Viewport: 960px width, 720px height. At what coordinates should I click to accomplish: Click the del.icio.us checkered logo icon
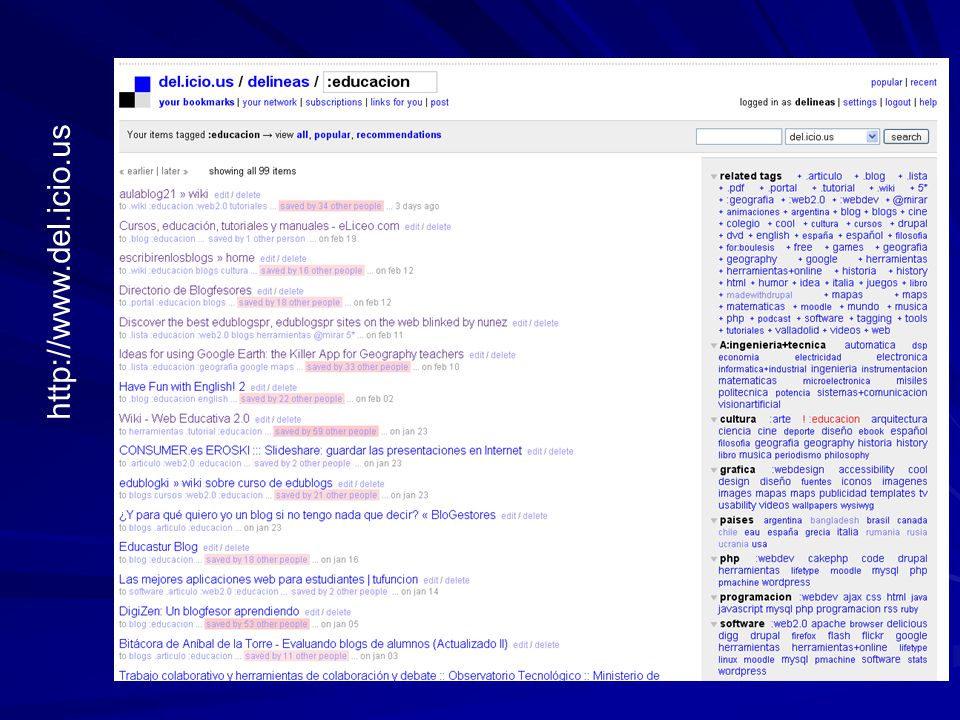[x=135, y=92]
